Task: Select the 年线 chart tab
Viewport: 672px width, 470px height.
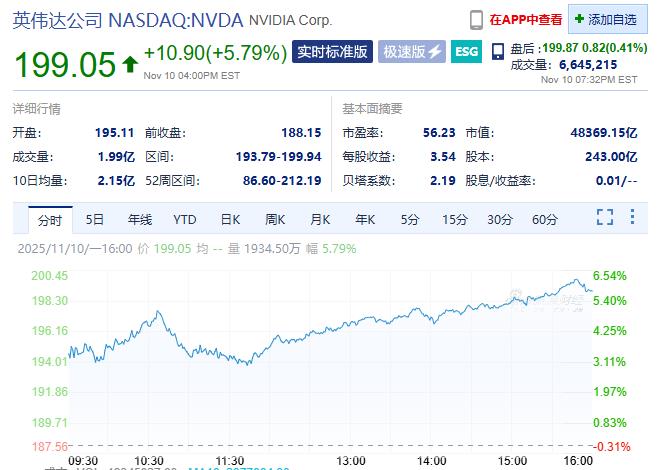Action: [140, 220]
